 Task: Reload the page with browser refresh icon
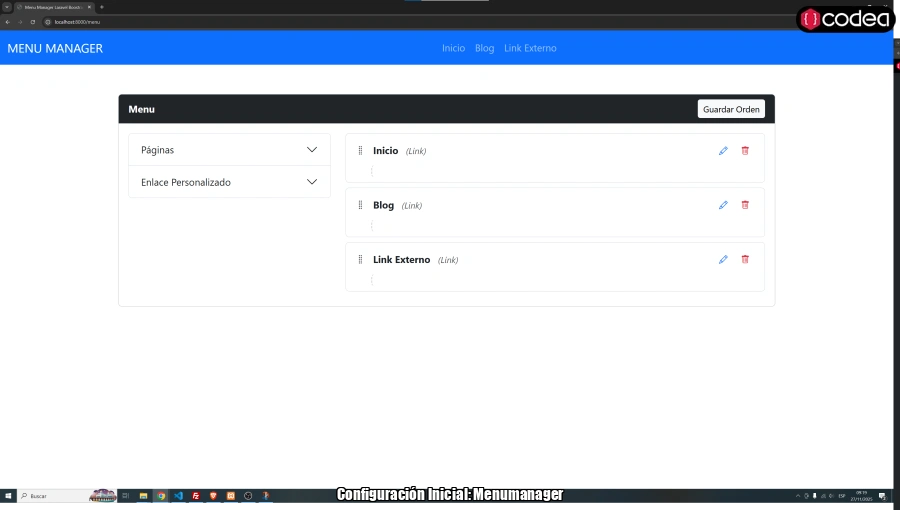click(33, 22)
